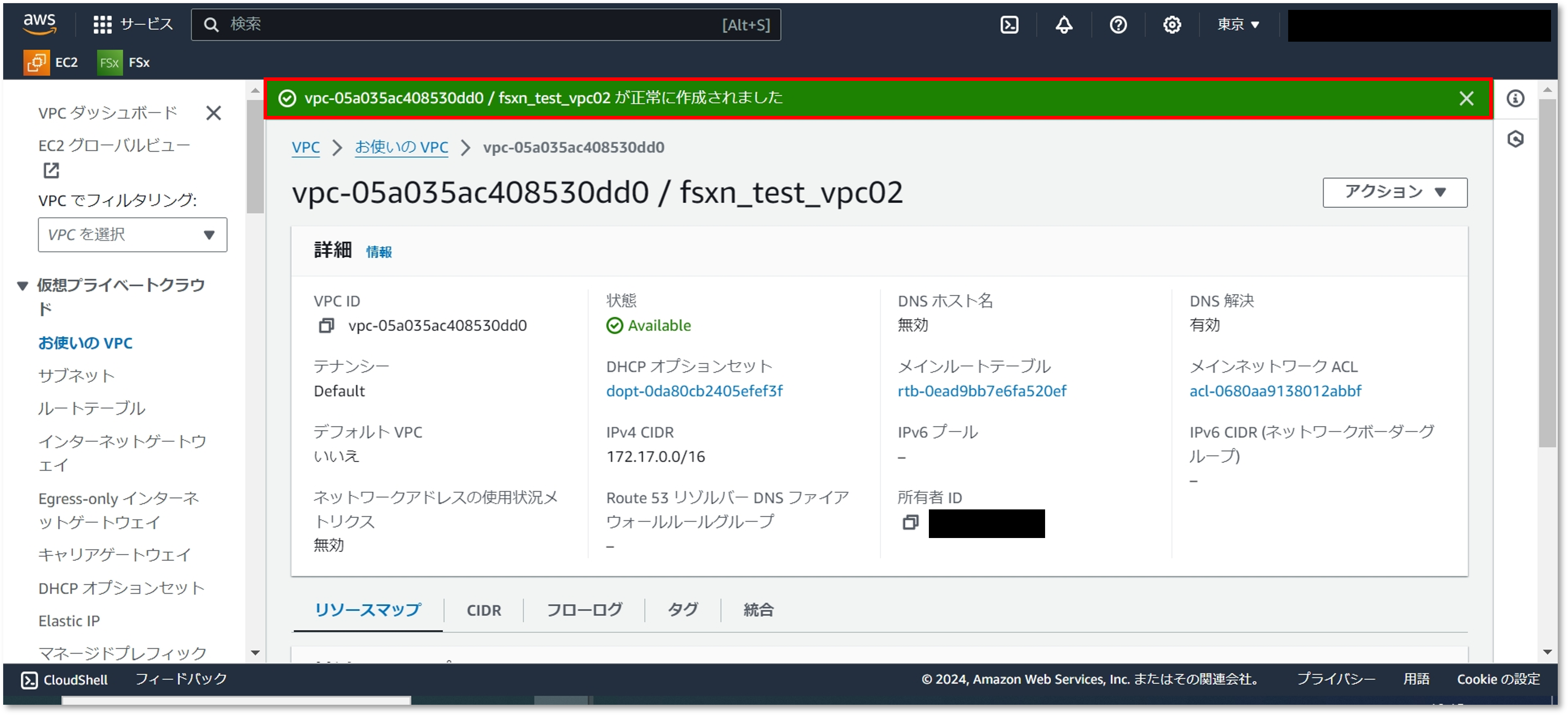
Task: Switch to the フローログ tab
Action: (x=584, y=610)
